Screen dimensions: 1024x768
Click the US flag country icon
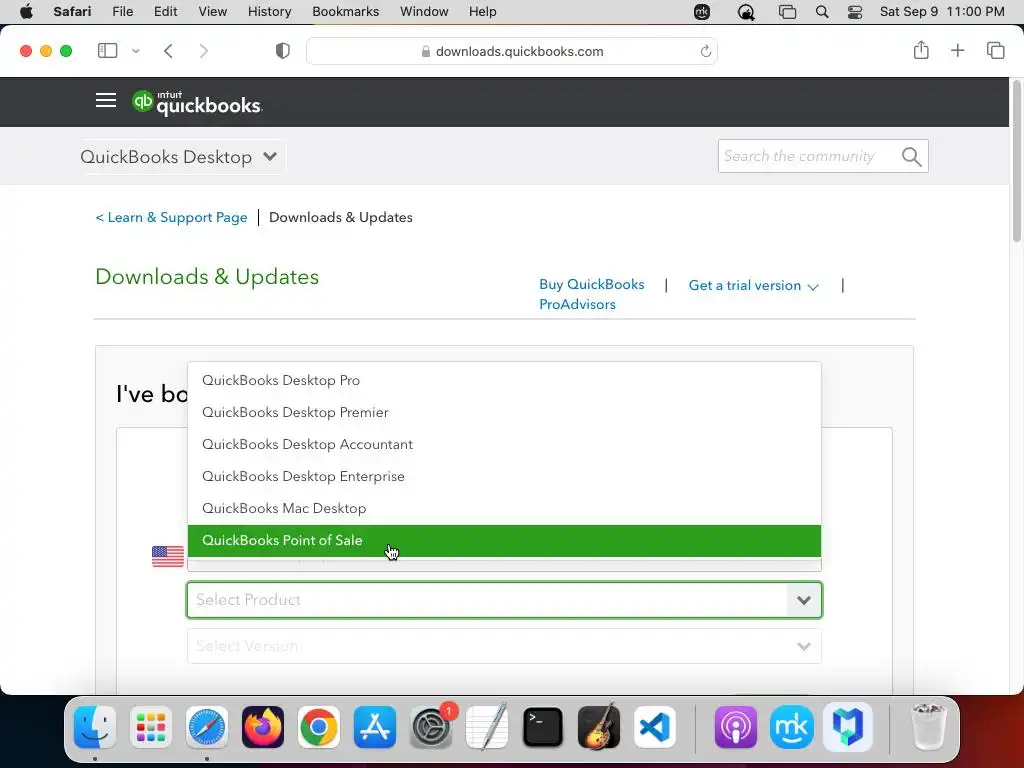pos(168,556)
